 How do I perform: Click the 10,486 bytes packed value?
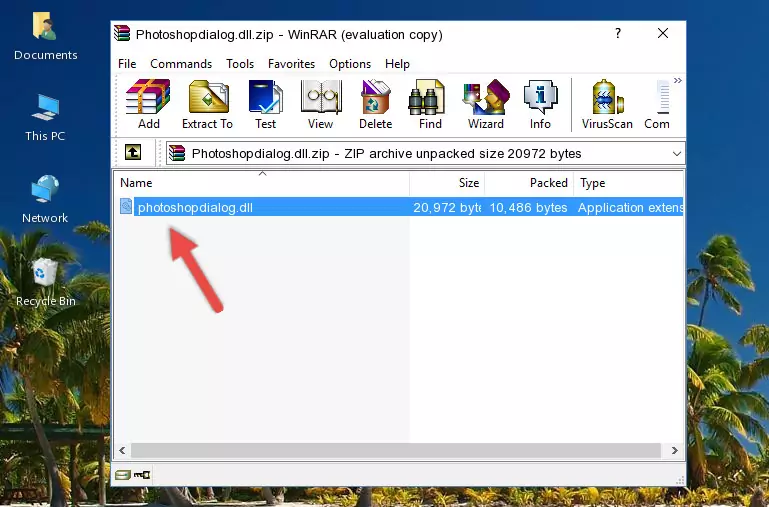[528, 207]
